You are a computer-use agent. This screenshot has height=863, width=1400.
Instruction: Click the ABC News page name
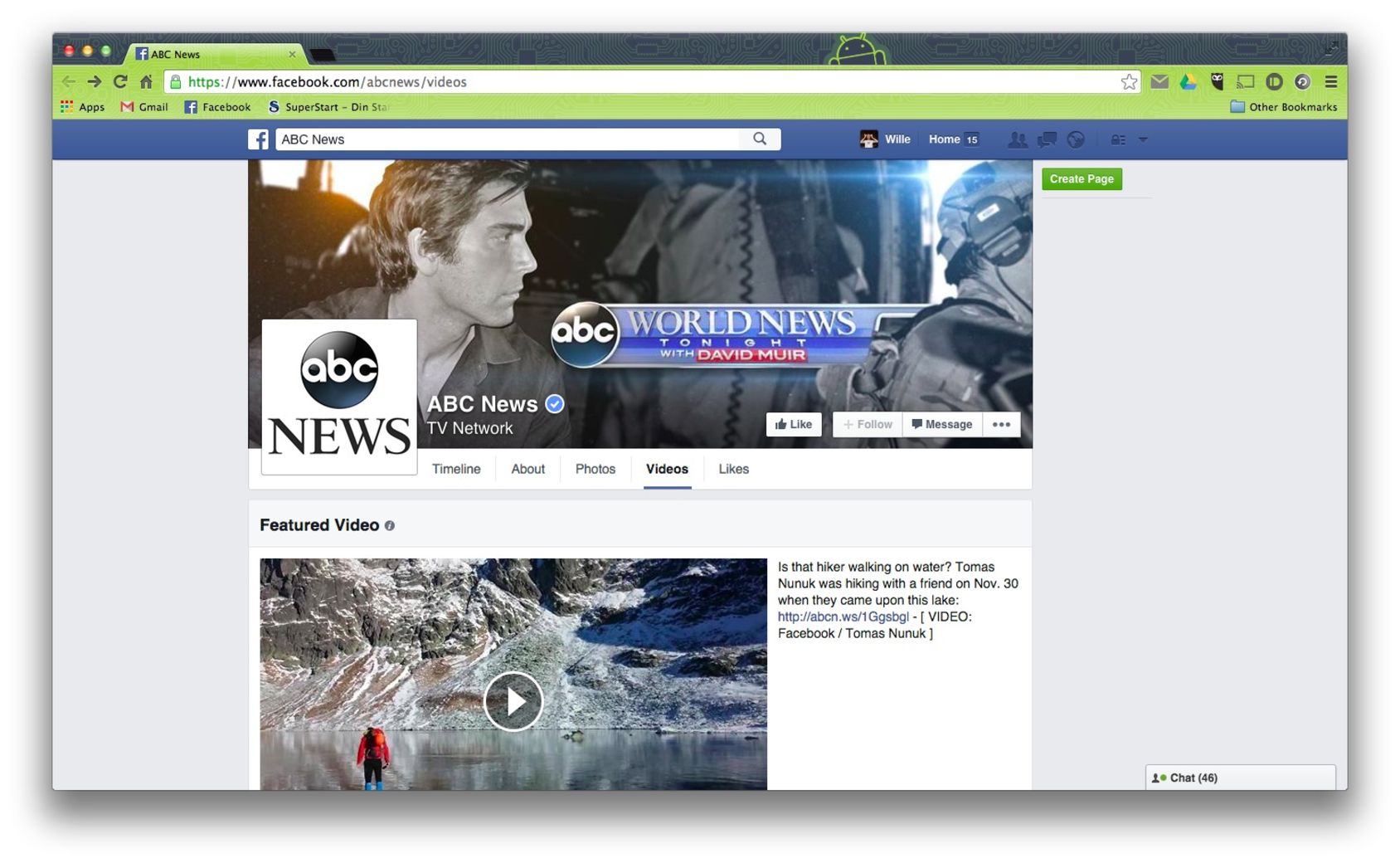pos(483,404)
